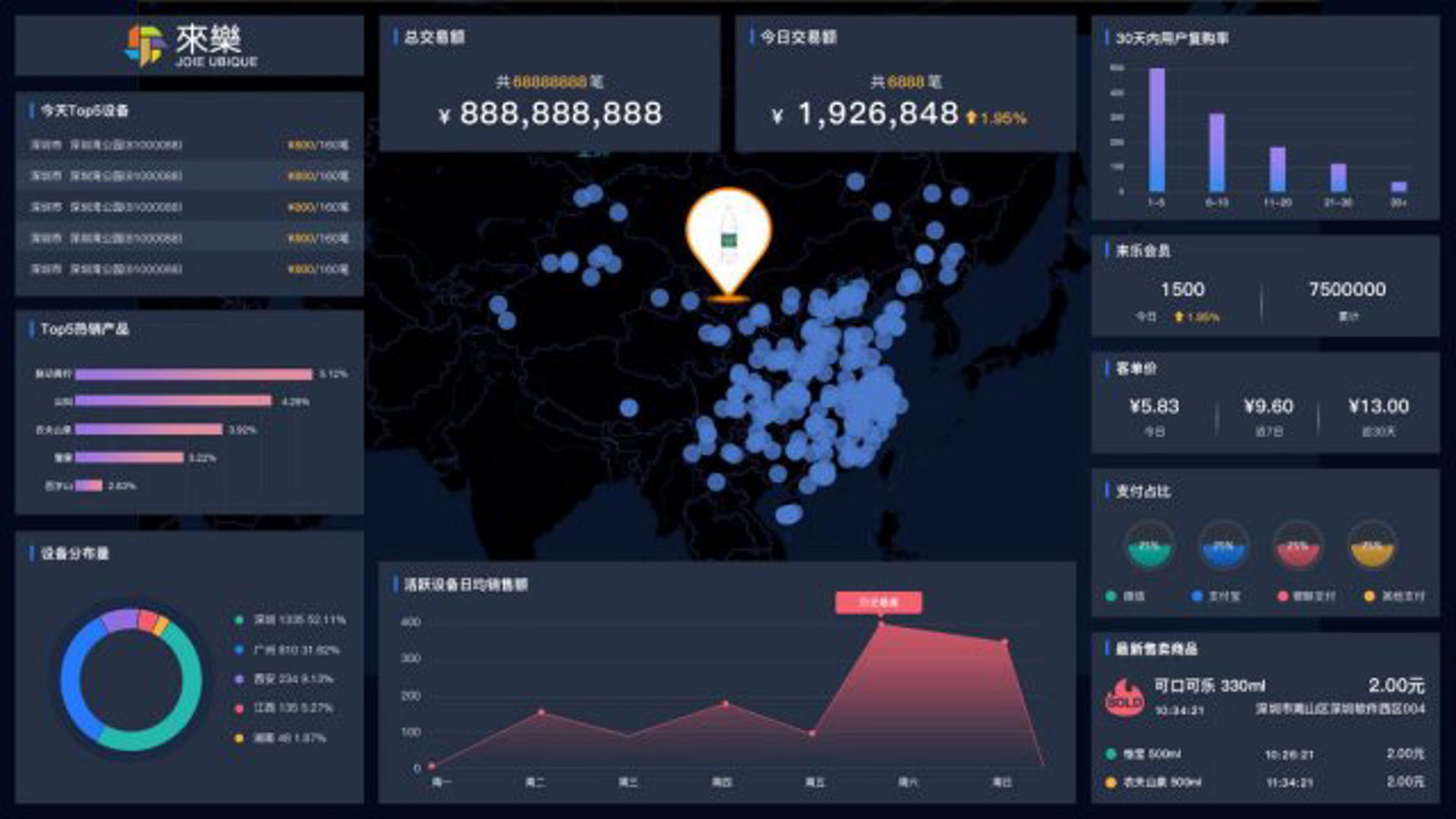
Task: Click the ¥5.83 average order value
Action: [1154, 406]
